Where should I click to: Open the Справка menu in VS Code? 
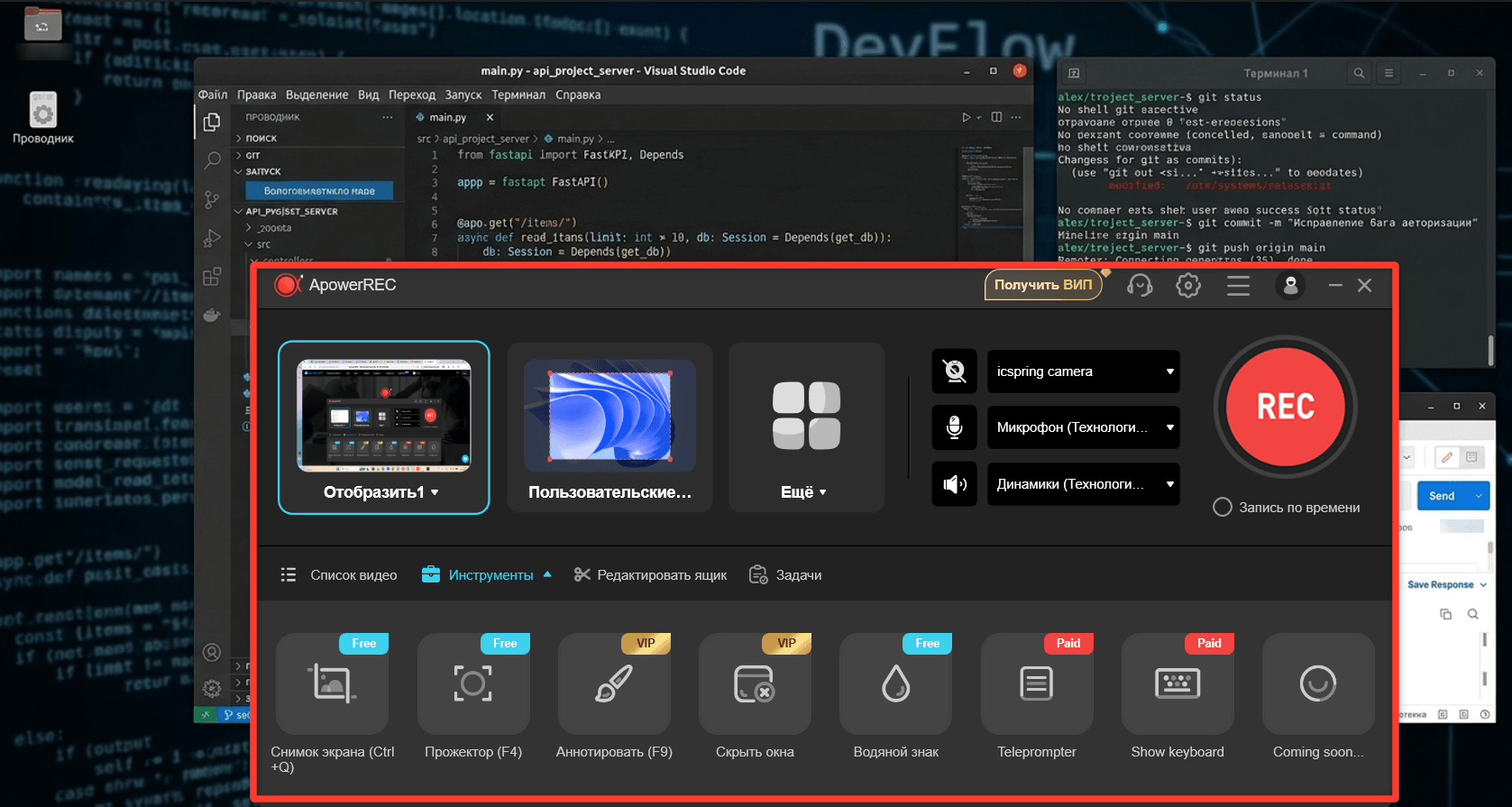tap(578, 95)
